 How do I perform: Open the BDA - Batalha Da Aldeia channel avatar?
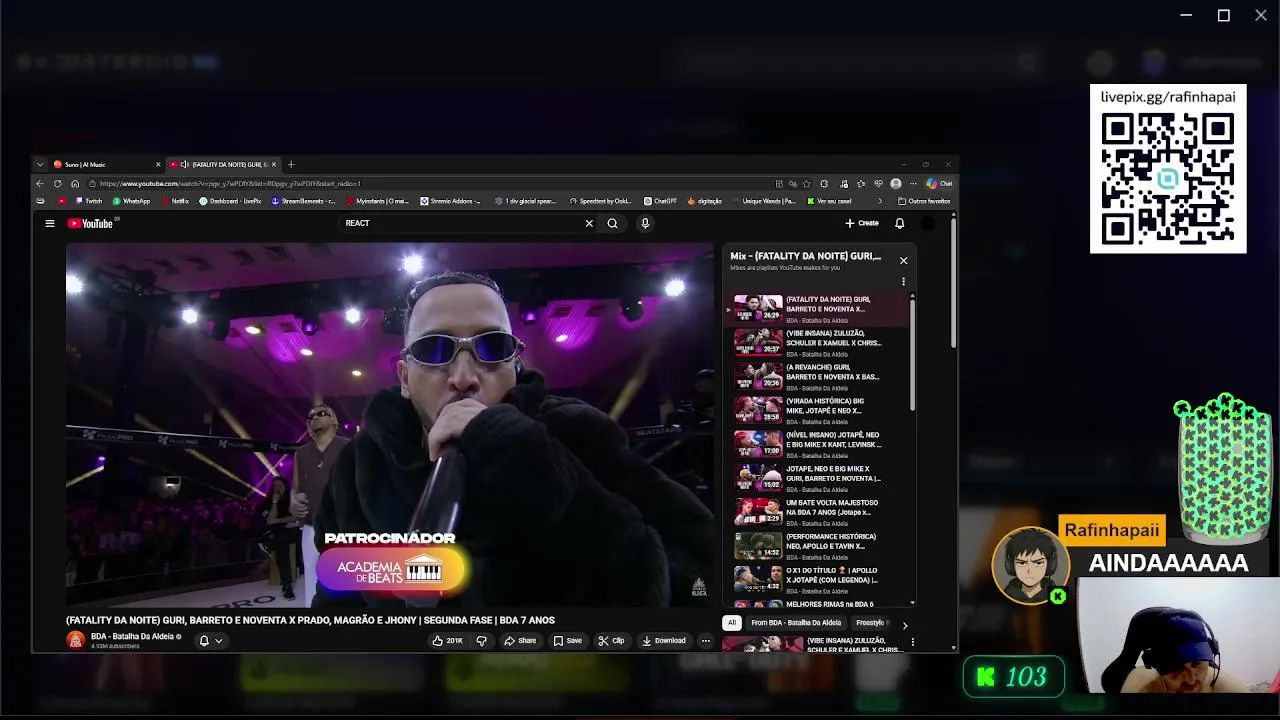pyautogui.click(x=75, y=640)
